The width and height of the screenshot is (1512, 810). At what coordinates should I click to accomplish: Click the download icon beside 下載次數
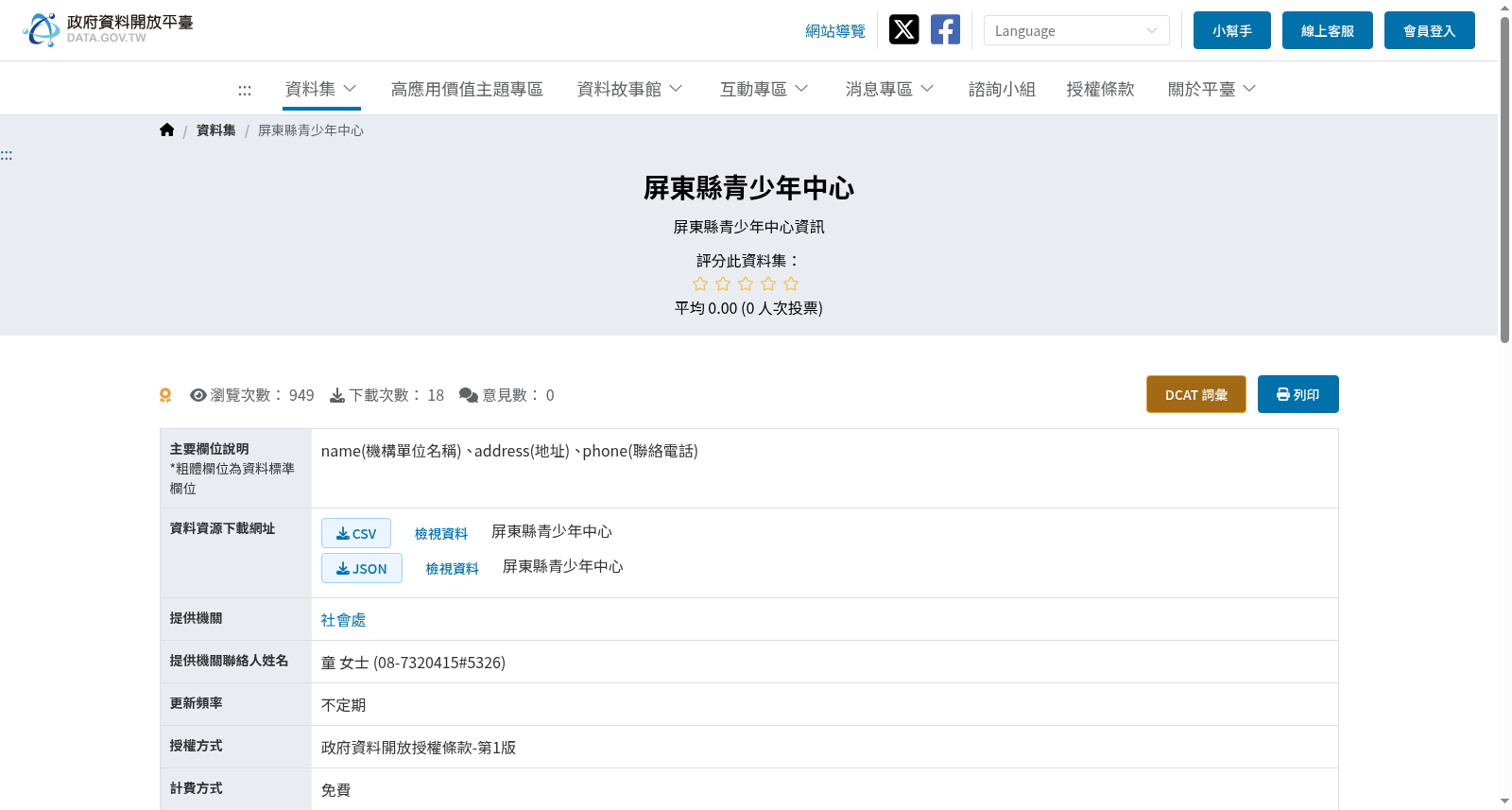click(x=337, y=395)
